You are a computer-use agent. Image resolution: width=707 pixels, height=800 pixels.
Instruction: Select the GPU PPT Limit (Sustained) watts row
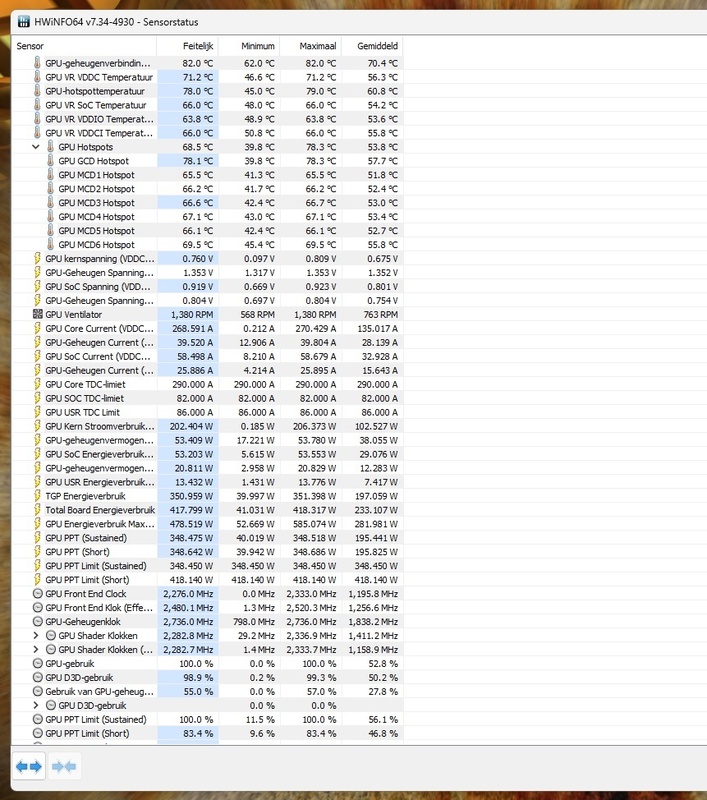(207, 566)
